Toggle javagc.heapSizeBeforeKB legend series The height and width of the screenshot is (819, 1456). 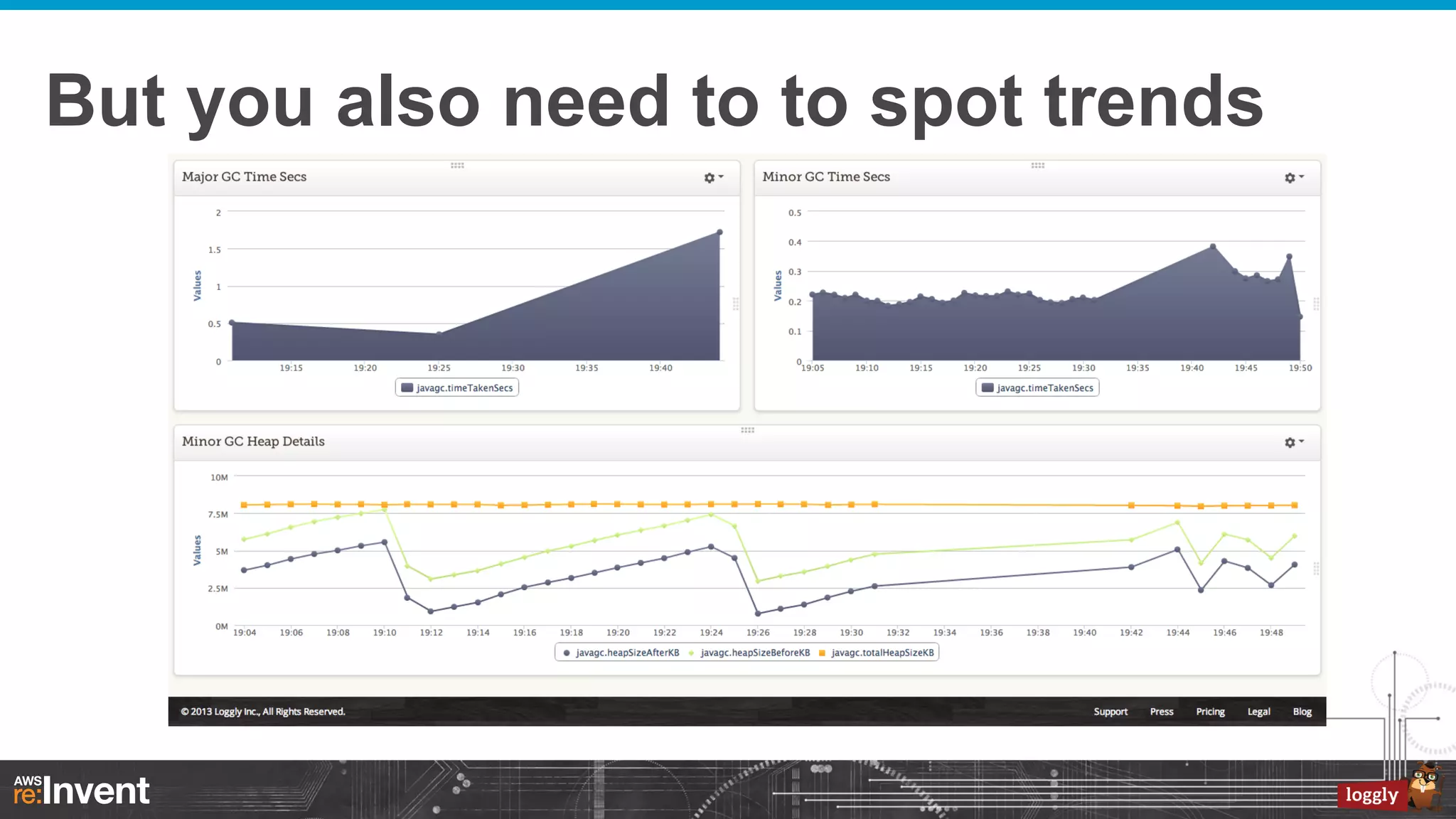point(754,653)
